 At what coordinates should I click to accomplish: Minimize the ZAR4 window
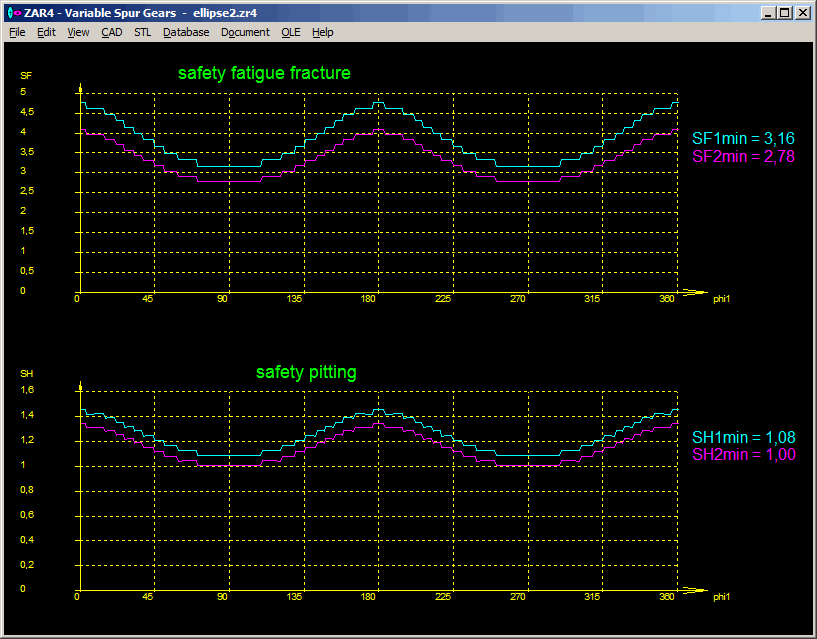click(767, 13)
